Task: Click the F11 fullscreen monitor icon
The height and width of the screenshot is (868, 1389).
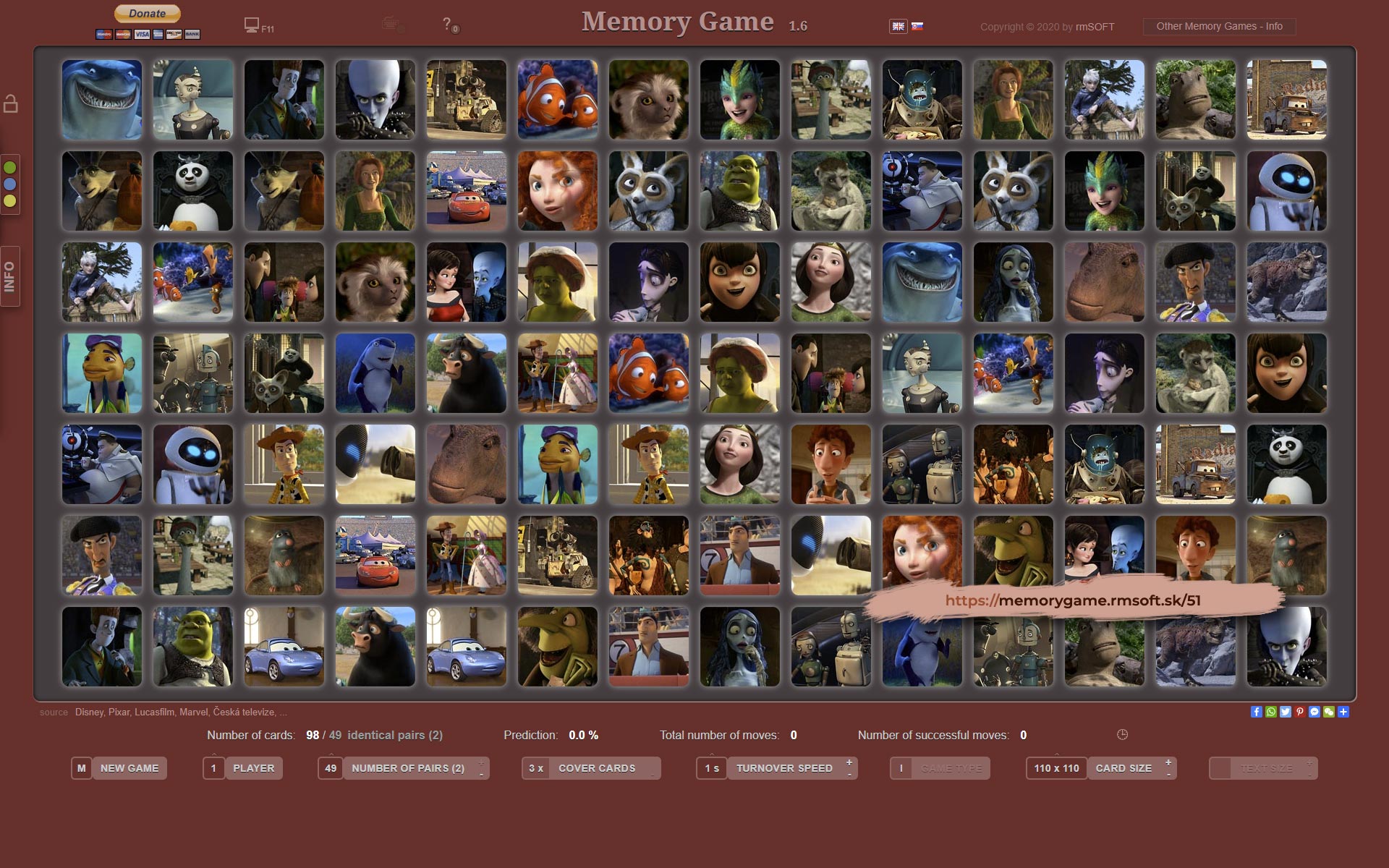Action: tap(252, 25)
